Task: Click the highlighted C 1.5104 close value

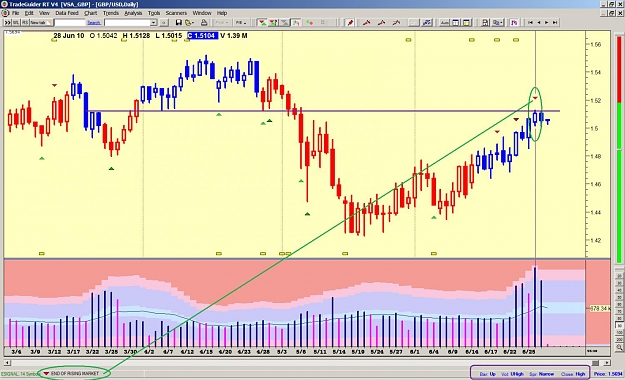Action: (x=202, y=35)
